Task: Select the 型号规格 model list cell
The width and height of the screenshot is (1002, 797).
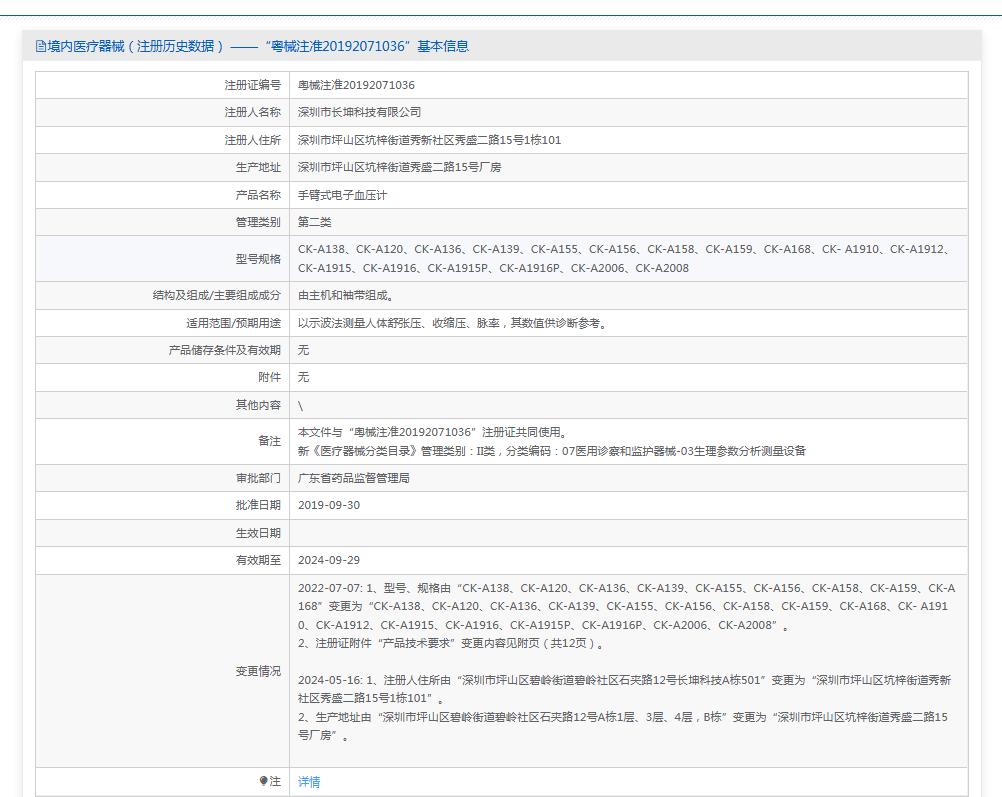Action: point(620,258)
